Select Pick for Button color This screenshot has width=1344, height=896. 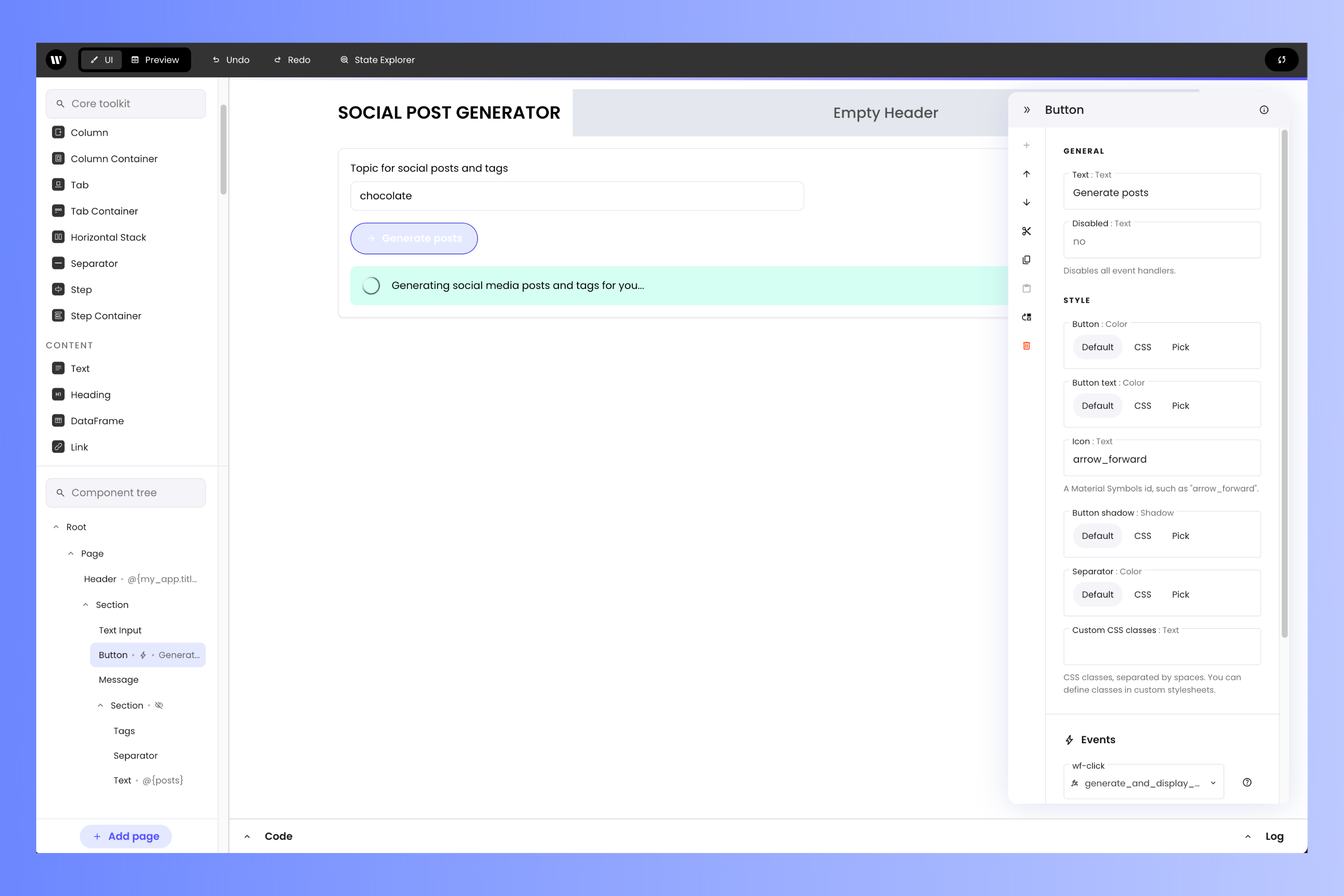(x=1180, y=347)
